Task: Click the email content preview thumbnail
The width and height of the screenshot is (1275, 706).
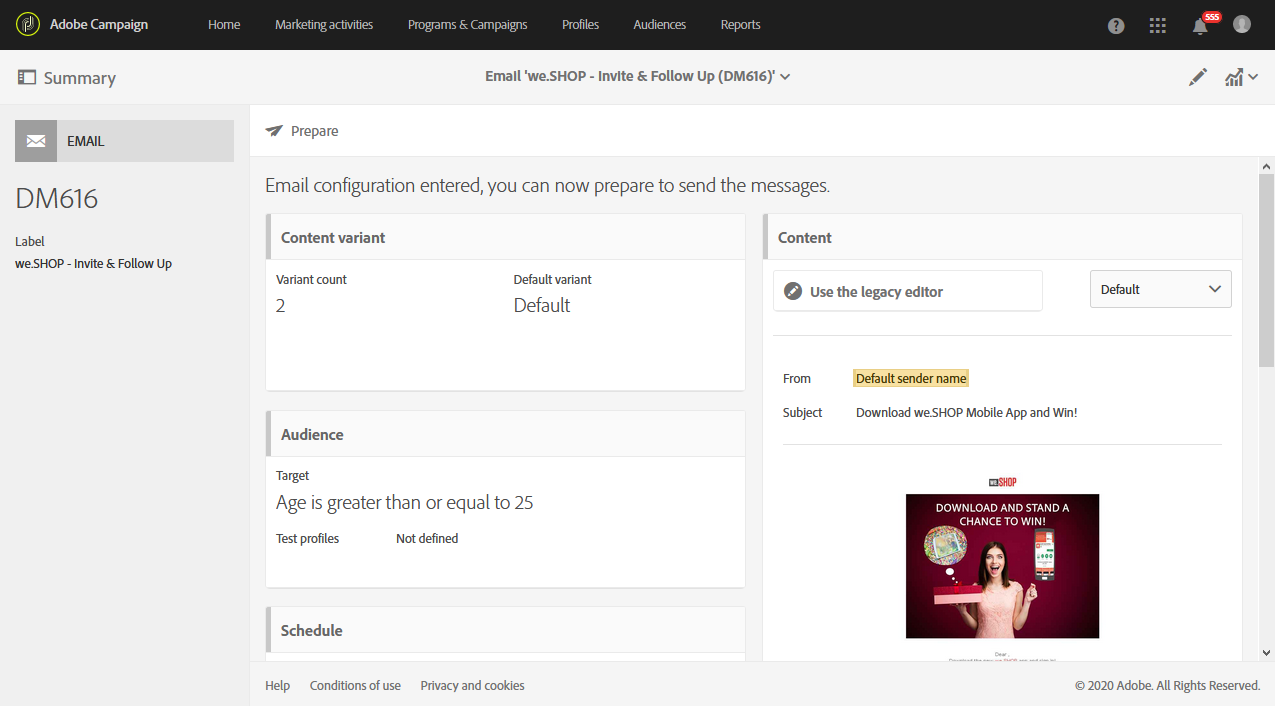Action: tap(1002, 565)
